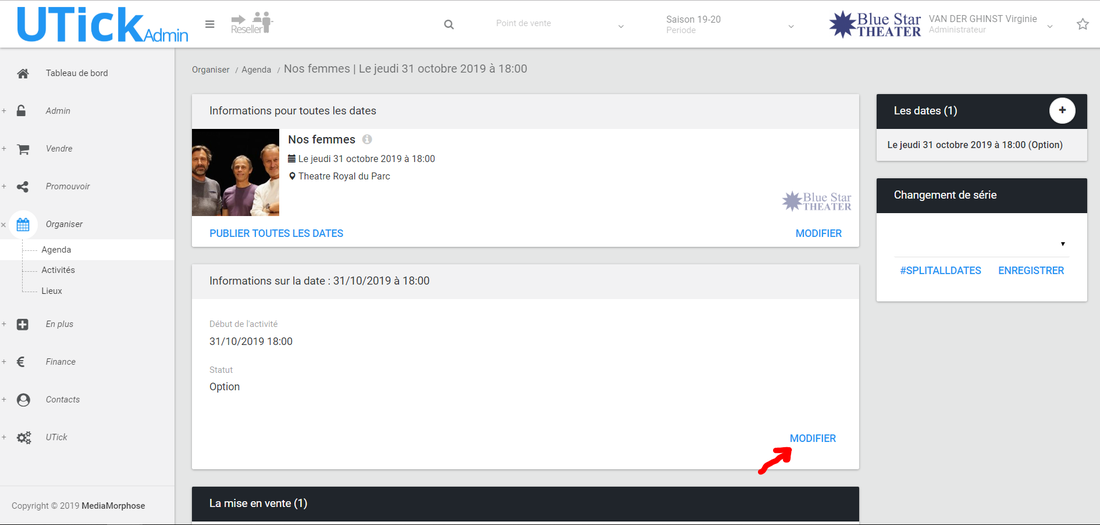
Task: Open the Changement de série dropdown
Action: pyautogui.click(x=980, y=243)
